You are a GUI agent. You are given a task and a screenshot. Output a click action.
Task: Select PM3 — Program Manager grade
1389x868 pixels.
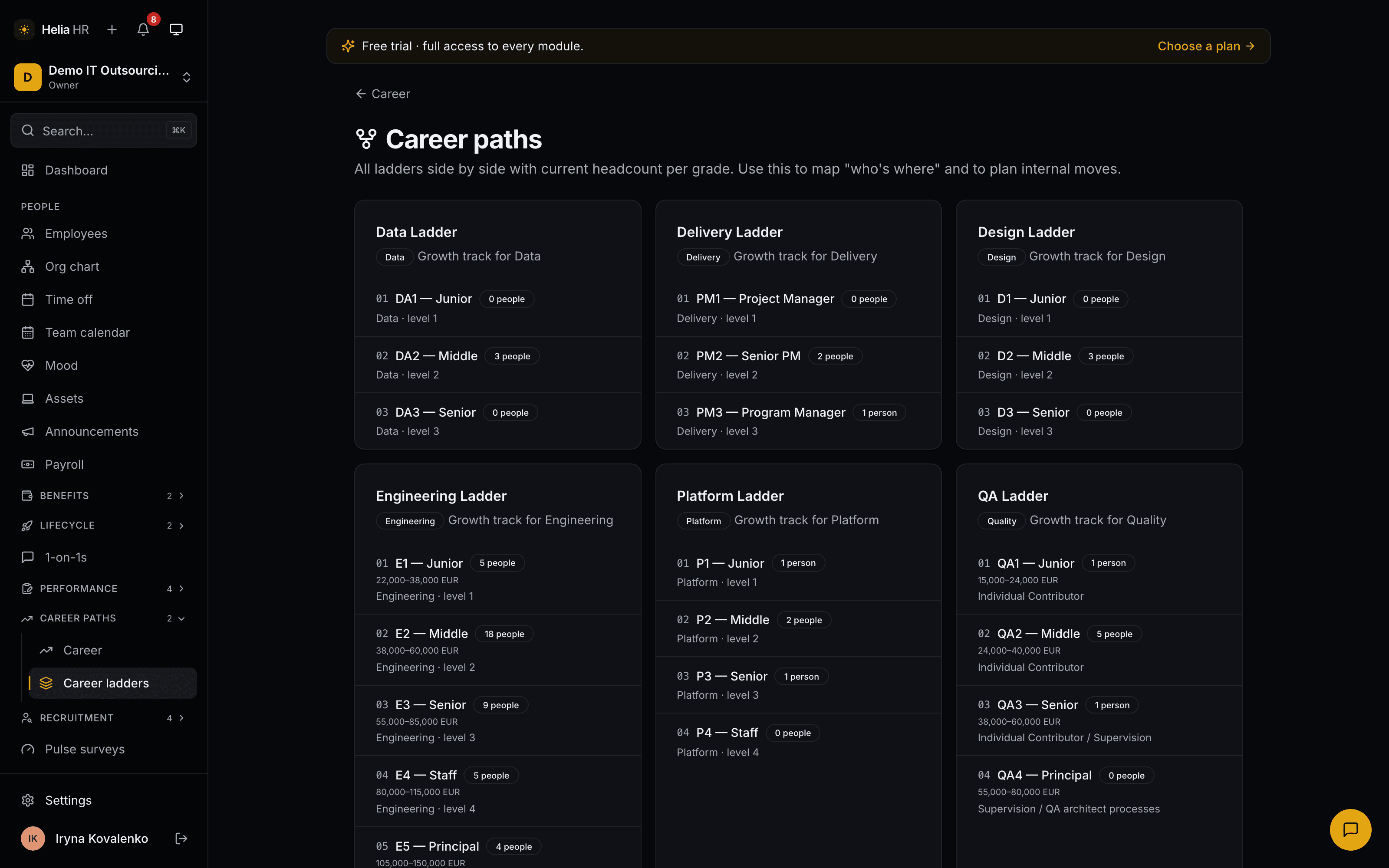(x=798, y=421)
